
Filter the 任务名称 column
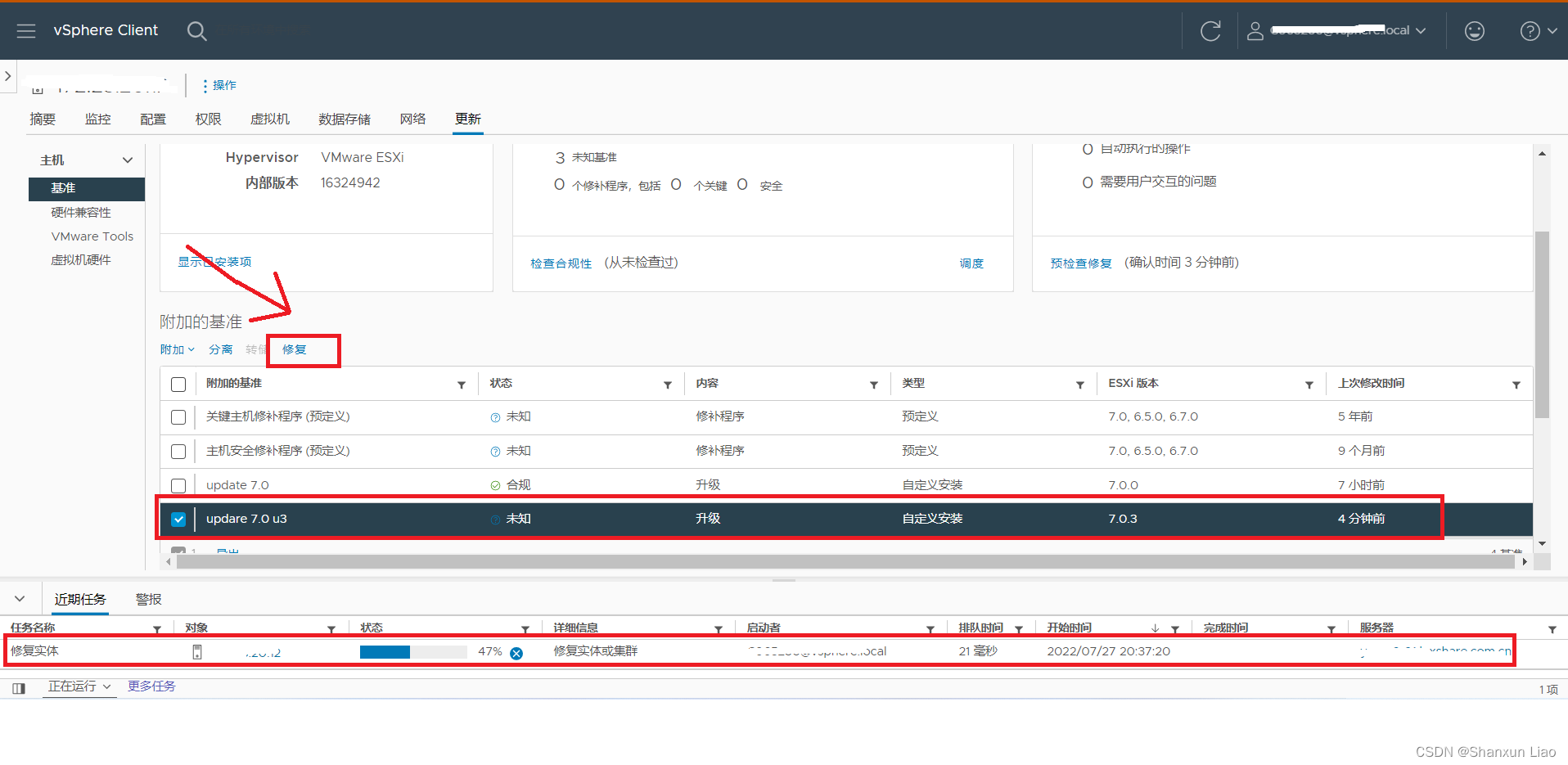point(157,629)
